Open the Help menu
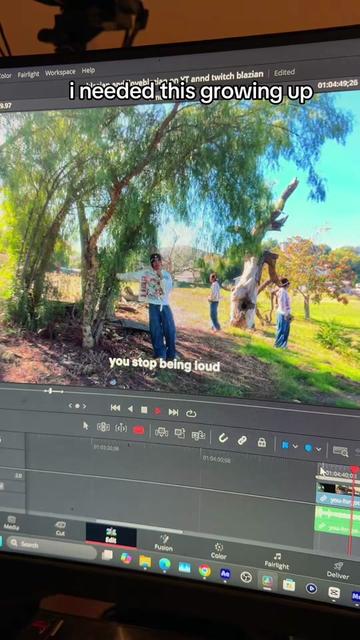The width and height of the screenshot is (360, 640). 88,70
